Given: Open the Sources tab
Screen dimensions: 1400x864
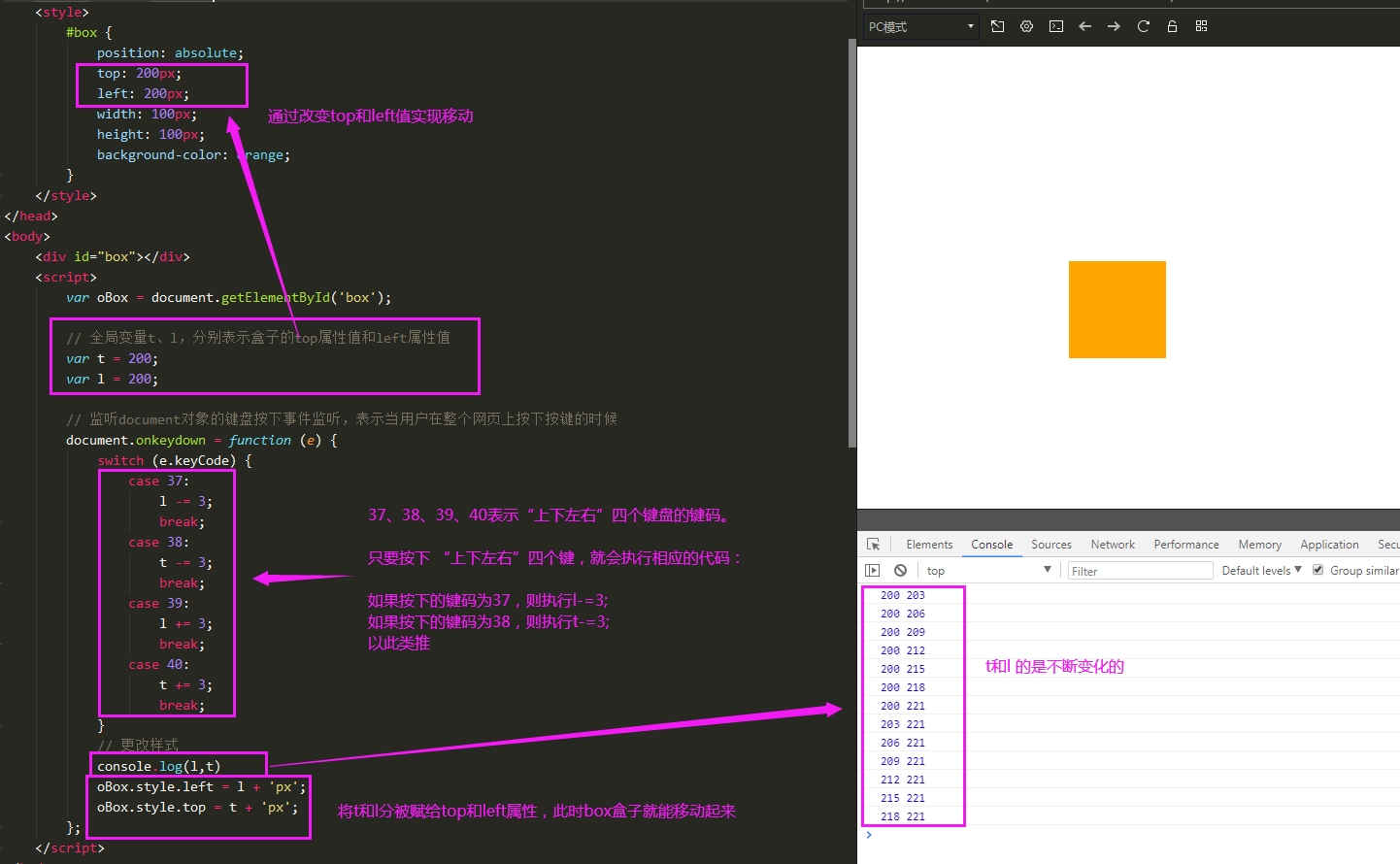Looking at the screenshot, I should point(1051,545).
